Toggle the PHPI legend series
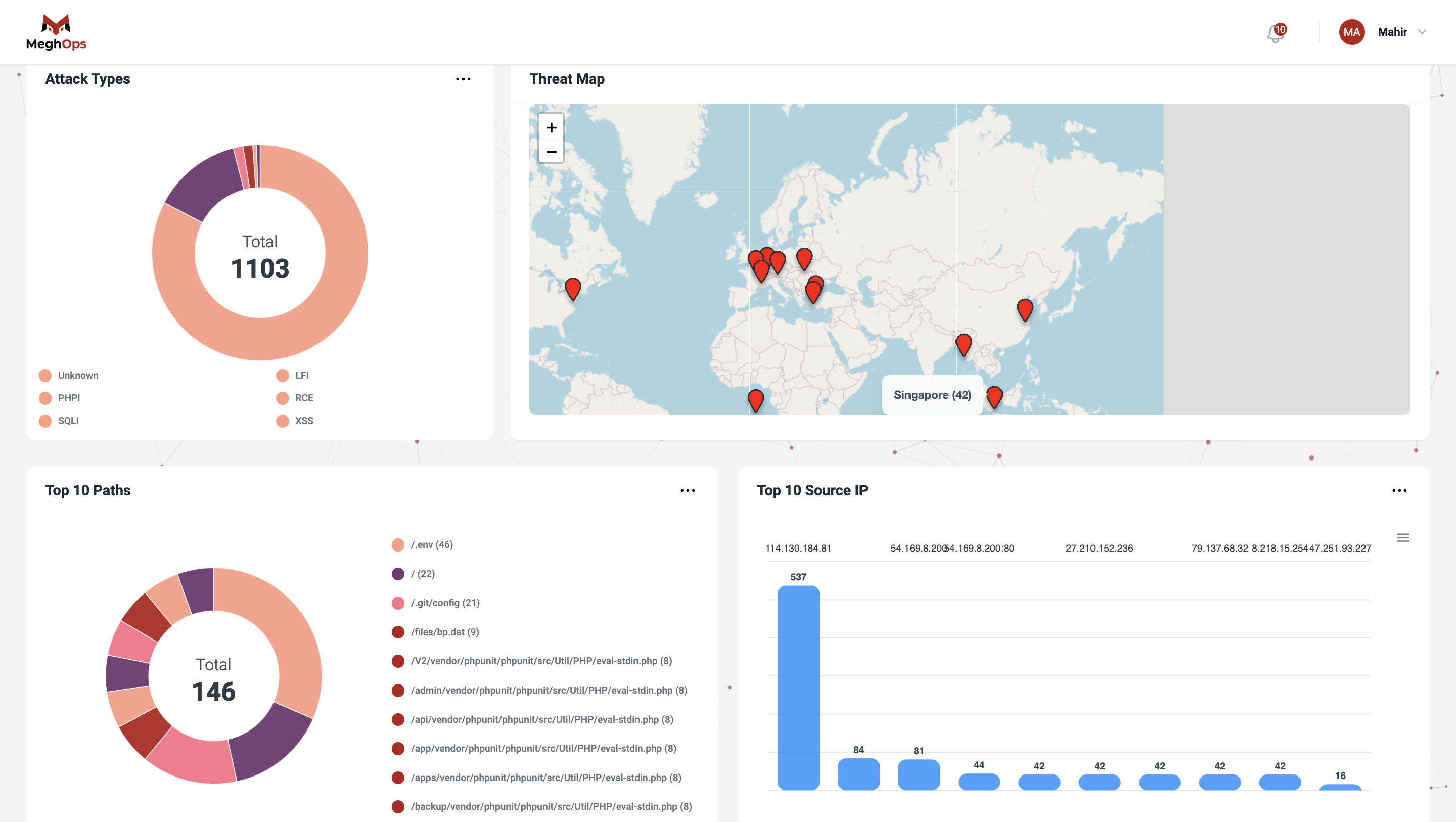This screenshot has width=1456, height=822. point(68,398)
